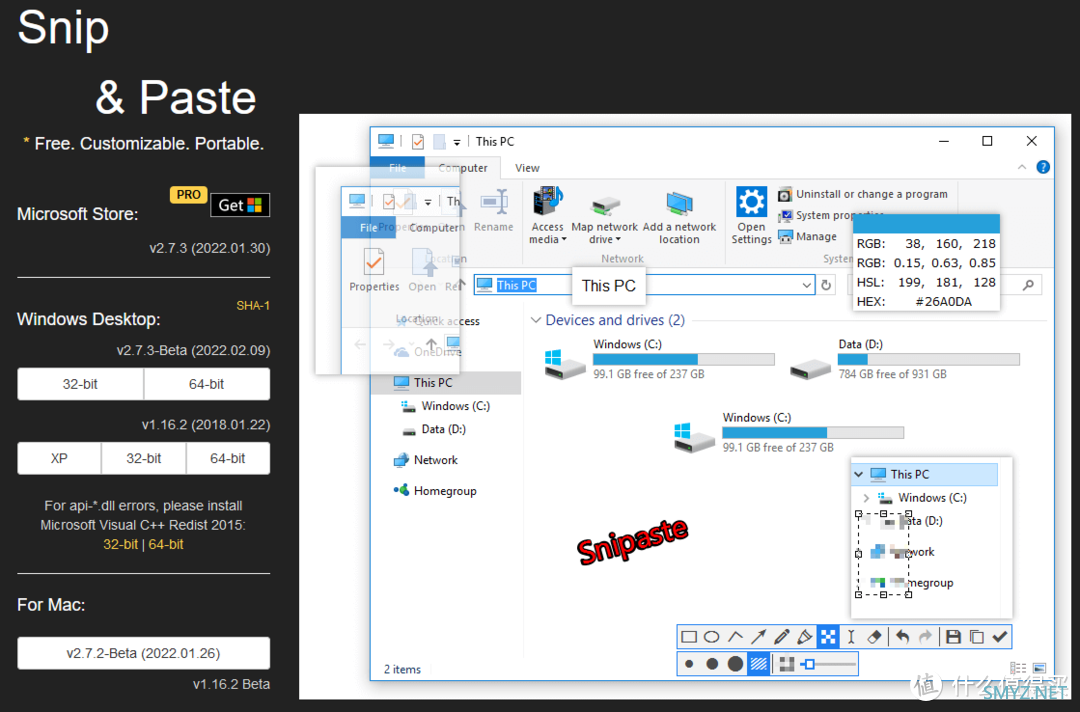The width and height of the screenshot is (1080, 712).
Task: Switch Explorer to large icons view
Action: coord(1039,668)
